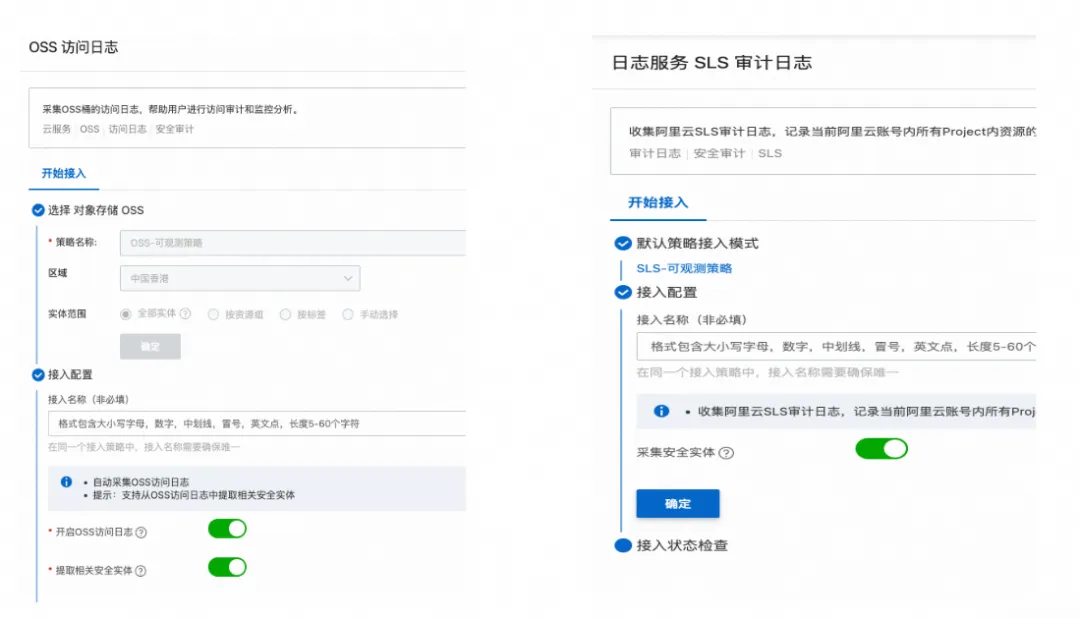
Task: Click the 云服务 tag in OSS description
Action: click(56, 129)
